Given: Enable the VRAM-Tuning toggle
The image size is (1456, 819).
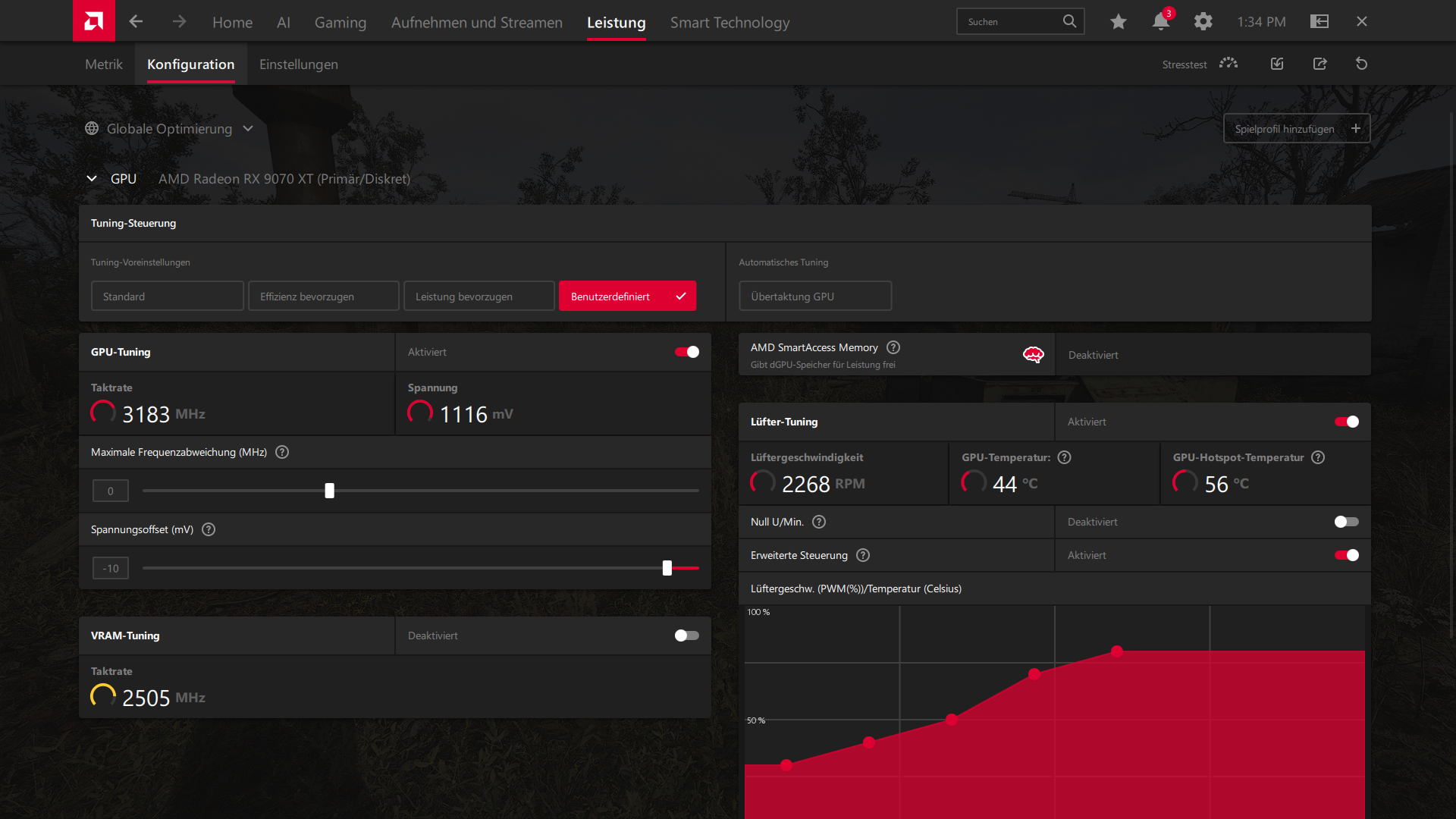Looking at the screenshot, I should [x=687, y=635].
